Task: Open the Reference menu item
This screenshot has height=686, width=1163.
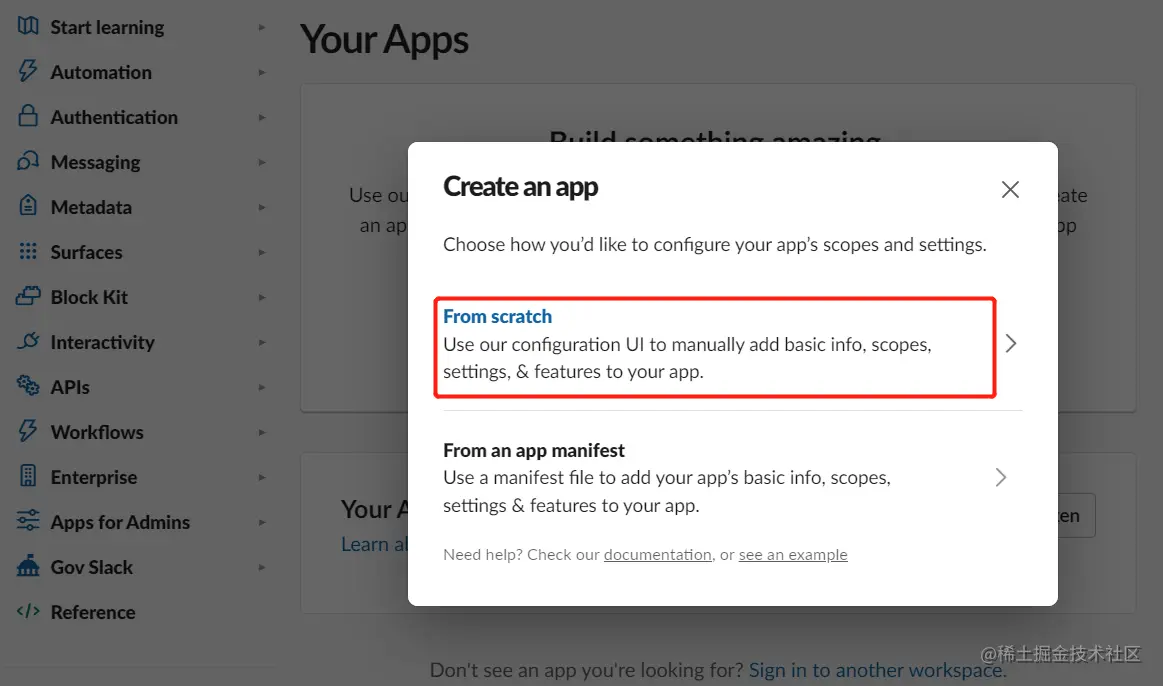Action: [x=92, y=612]
